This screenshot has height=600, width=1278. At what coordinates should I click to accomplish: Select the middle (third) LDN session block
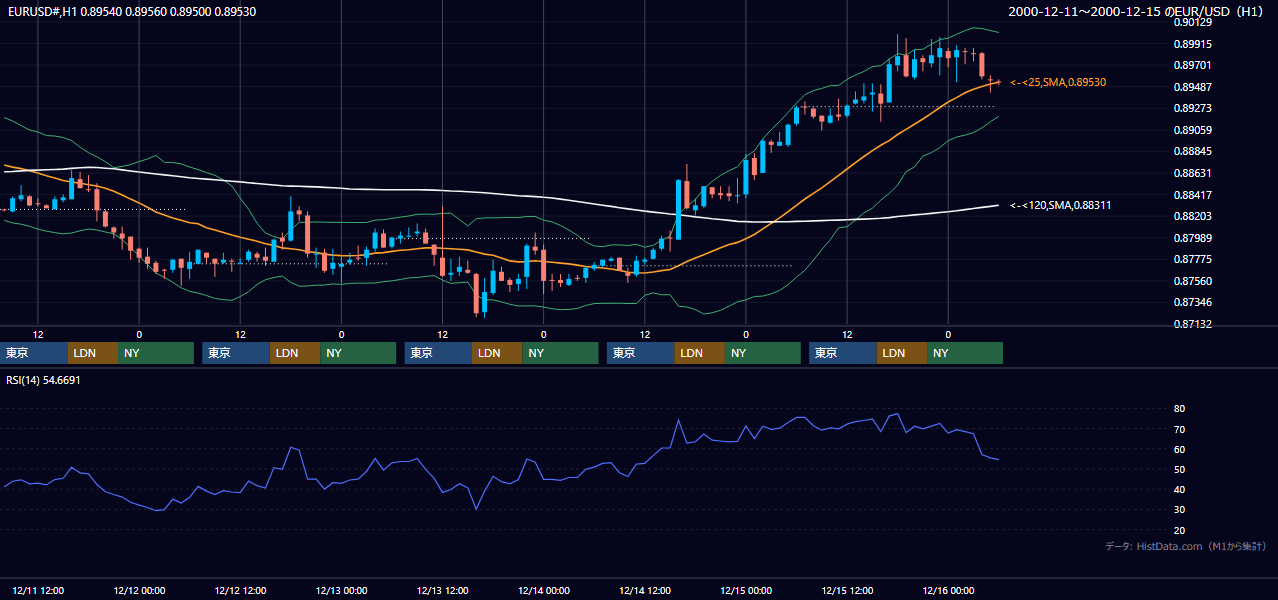(x=498, y=353)
